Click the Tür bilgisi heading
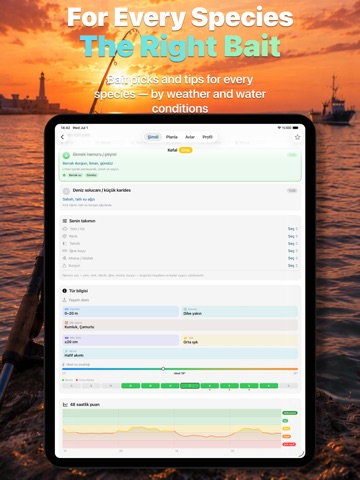 click(x=78, y=291)
